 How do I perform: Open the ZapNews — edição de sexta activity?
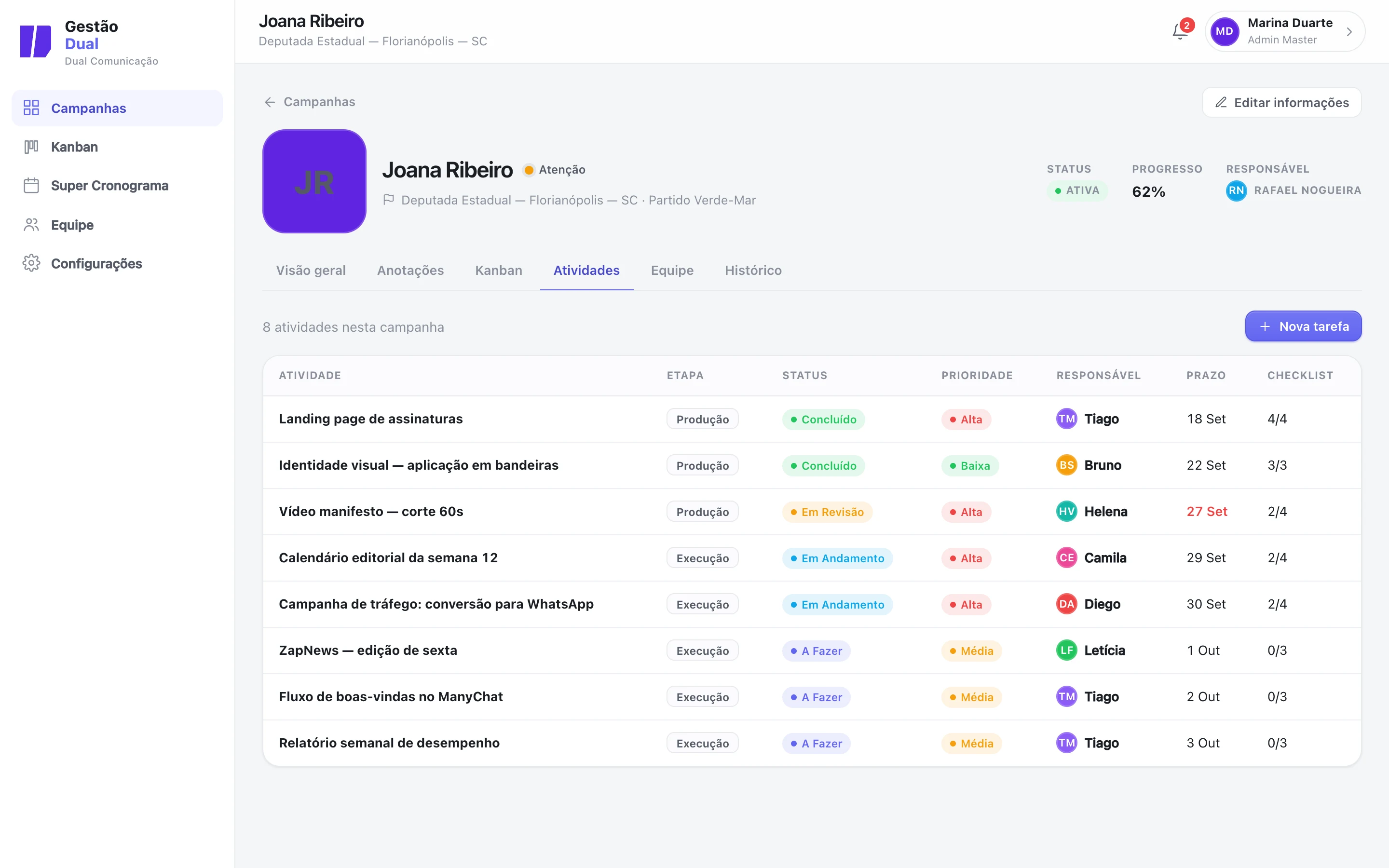[368, 651]
